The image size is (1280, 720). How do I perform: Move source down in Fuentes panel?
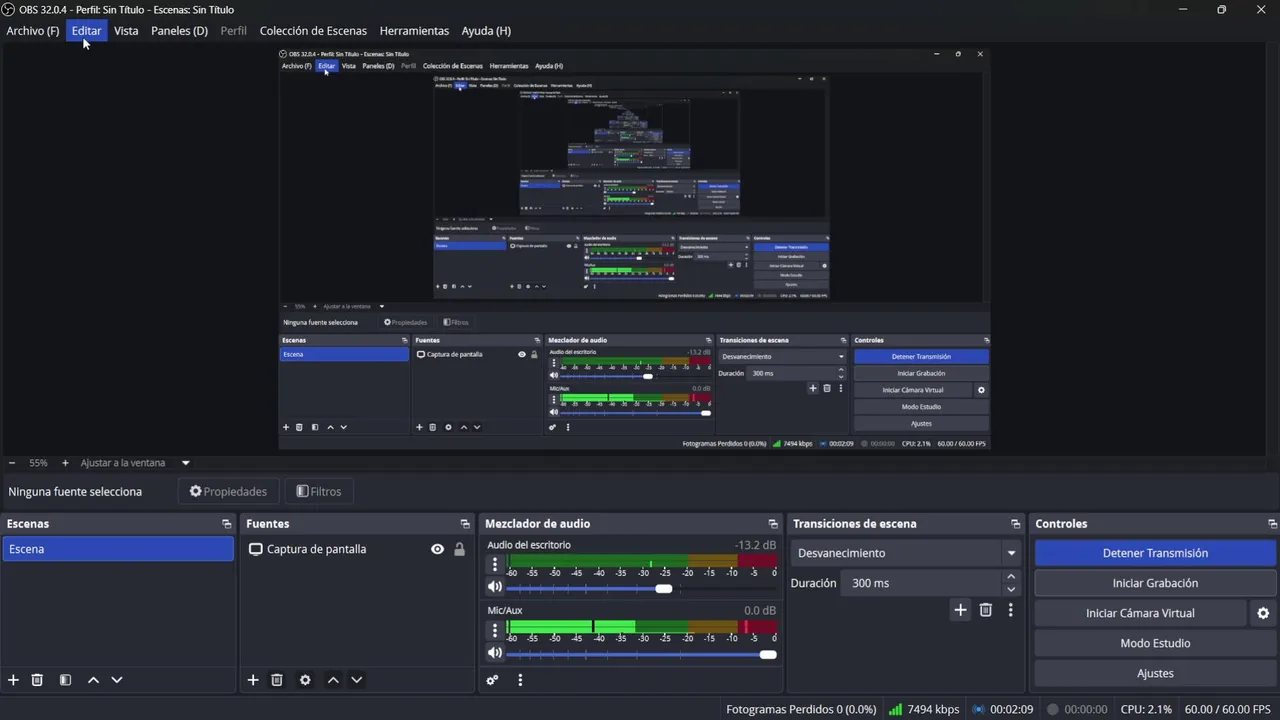click(357, 680)
